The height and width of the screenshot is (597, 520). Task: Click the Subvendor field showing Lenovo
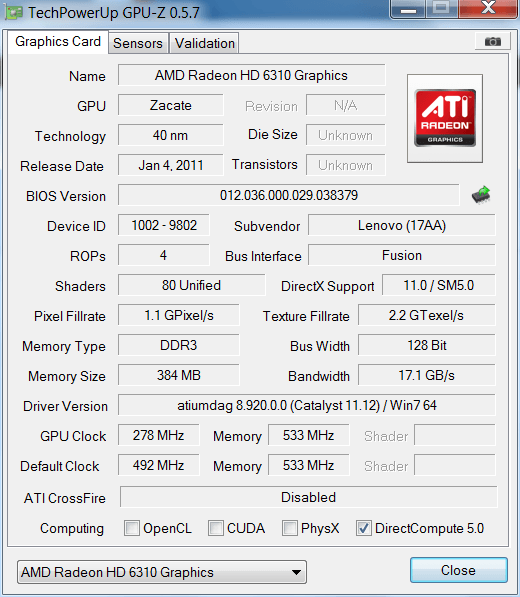click(402, 225)
